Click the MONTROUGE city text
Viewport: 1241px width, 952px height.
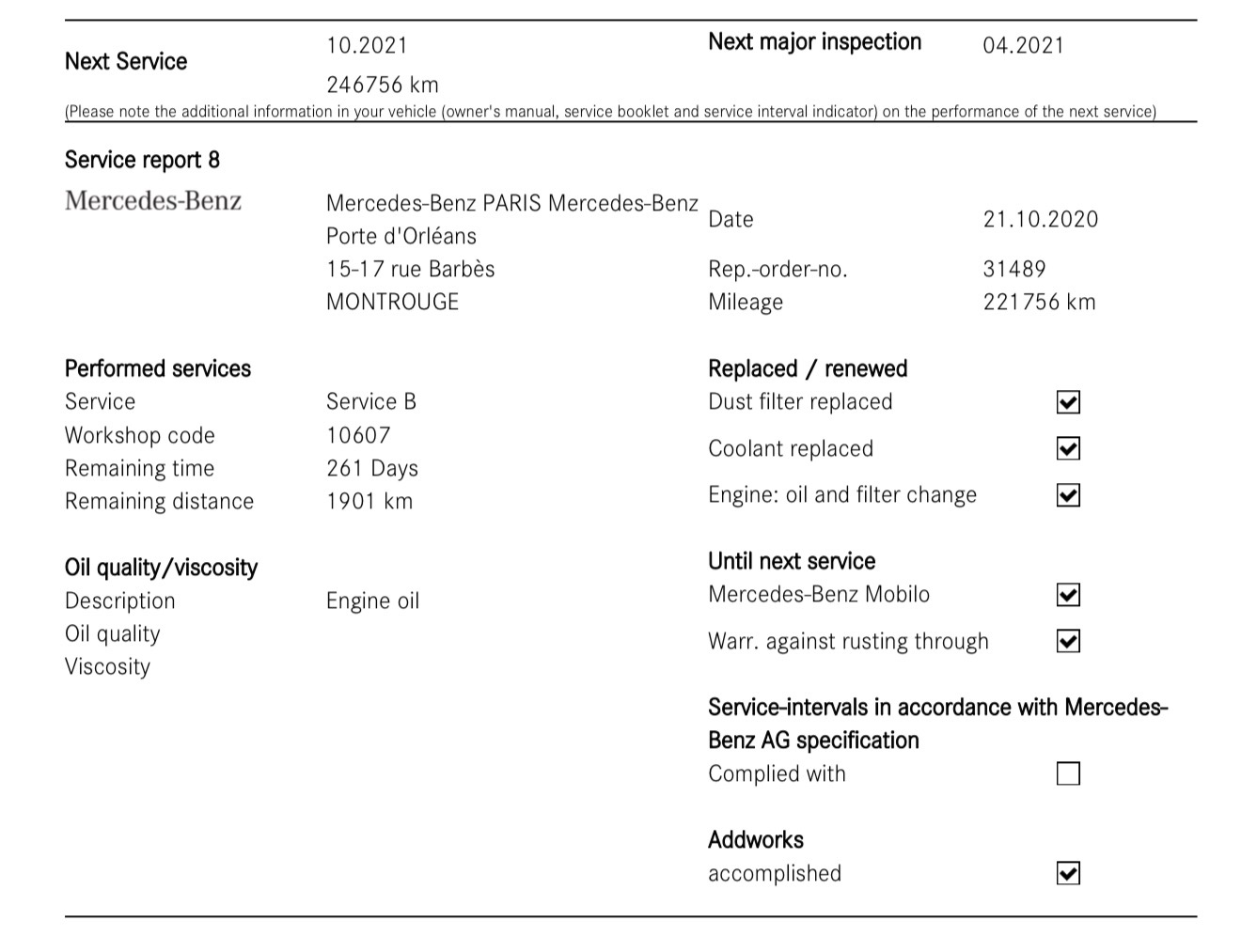pos(393,302)
